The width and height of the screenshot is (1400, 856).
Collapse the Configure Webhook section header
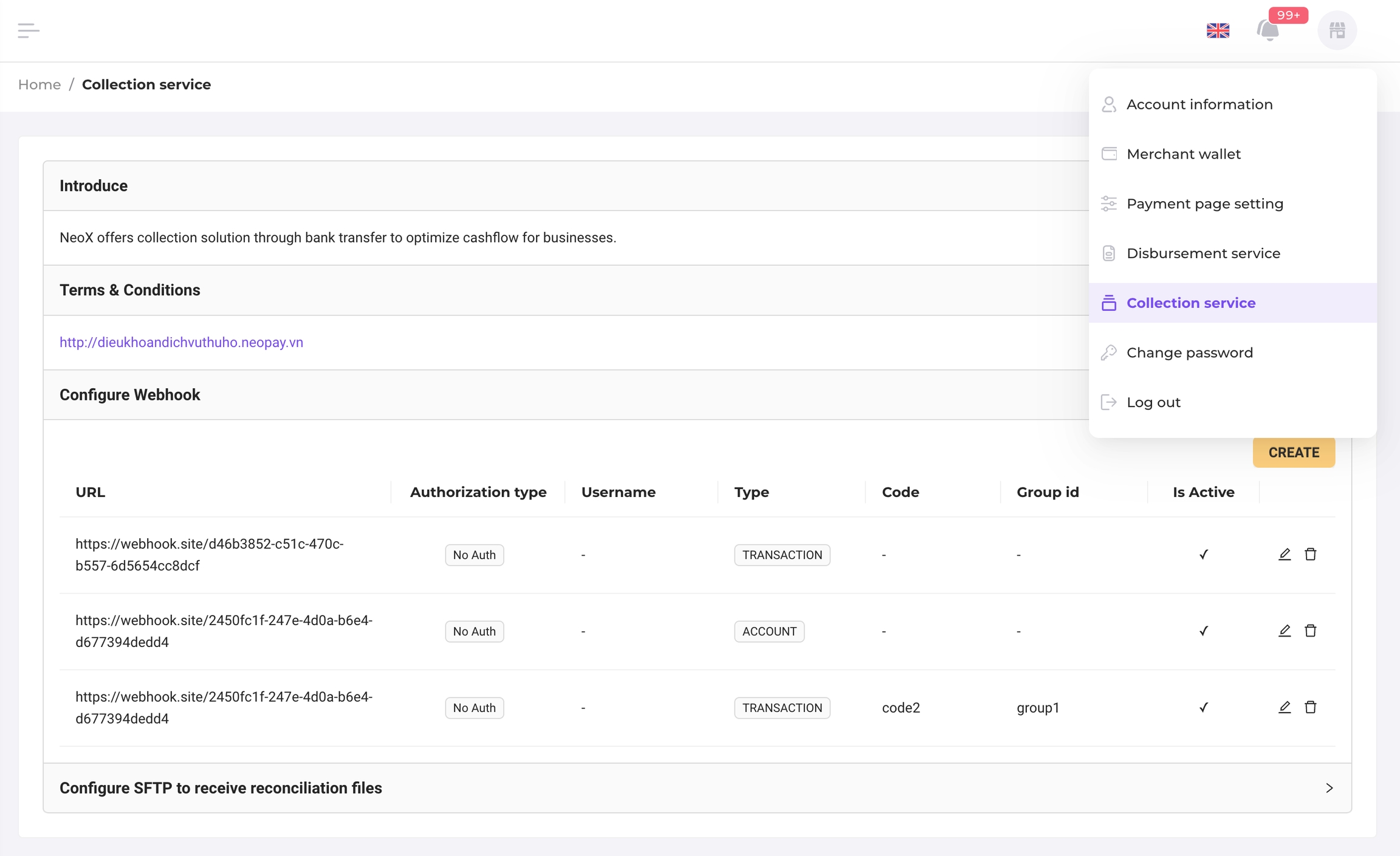tap(130, 395)
